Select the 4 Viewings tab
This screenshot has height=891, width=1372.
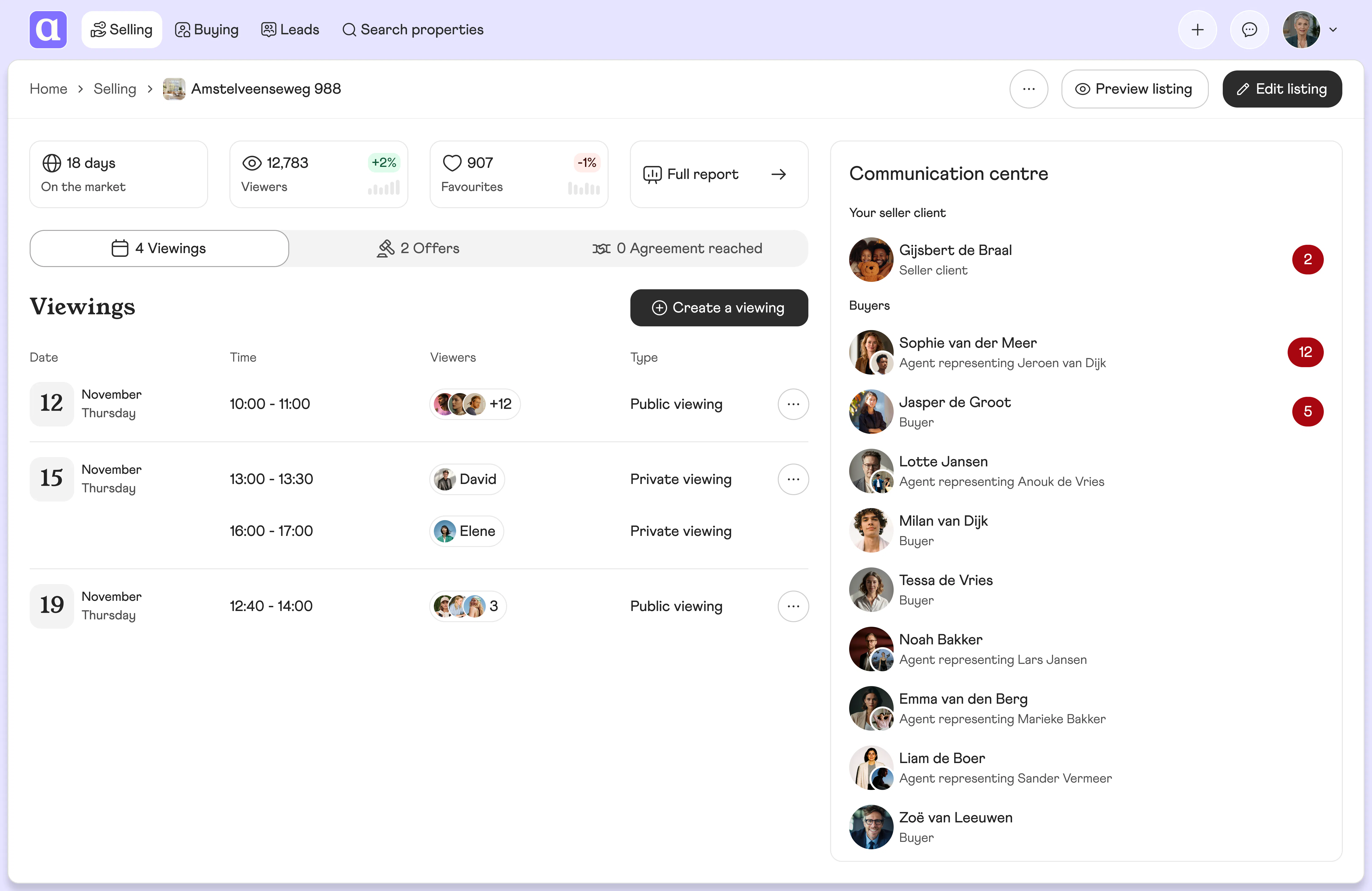159,248
